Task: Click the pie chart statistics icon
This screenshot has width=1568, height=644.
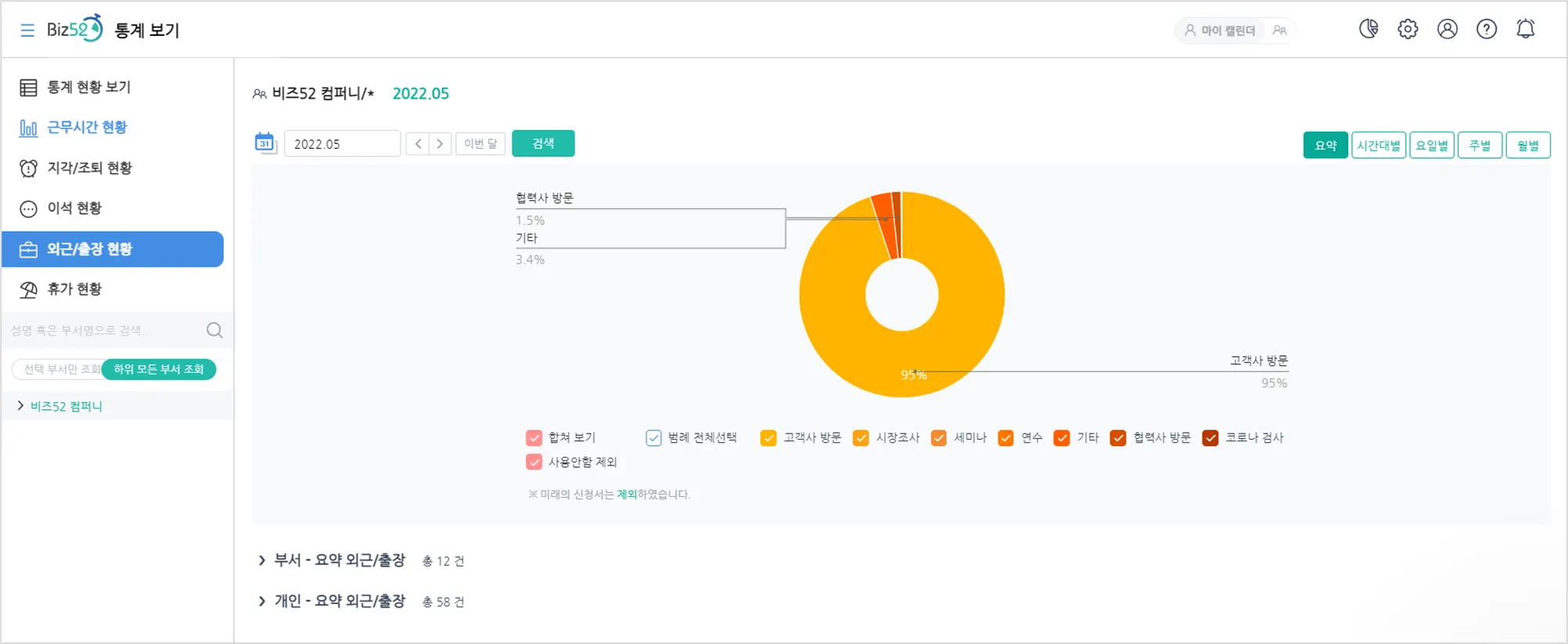Action: pyautogui.click(x=1368, y=29)
